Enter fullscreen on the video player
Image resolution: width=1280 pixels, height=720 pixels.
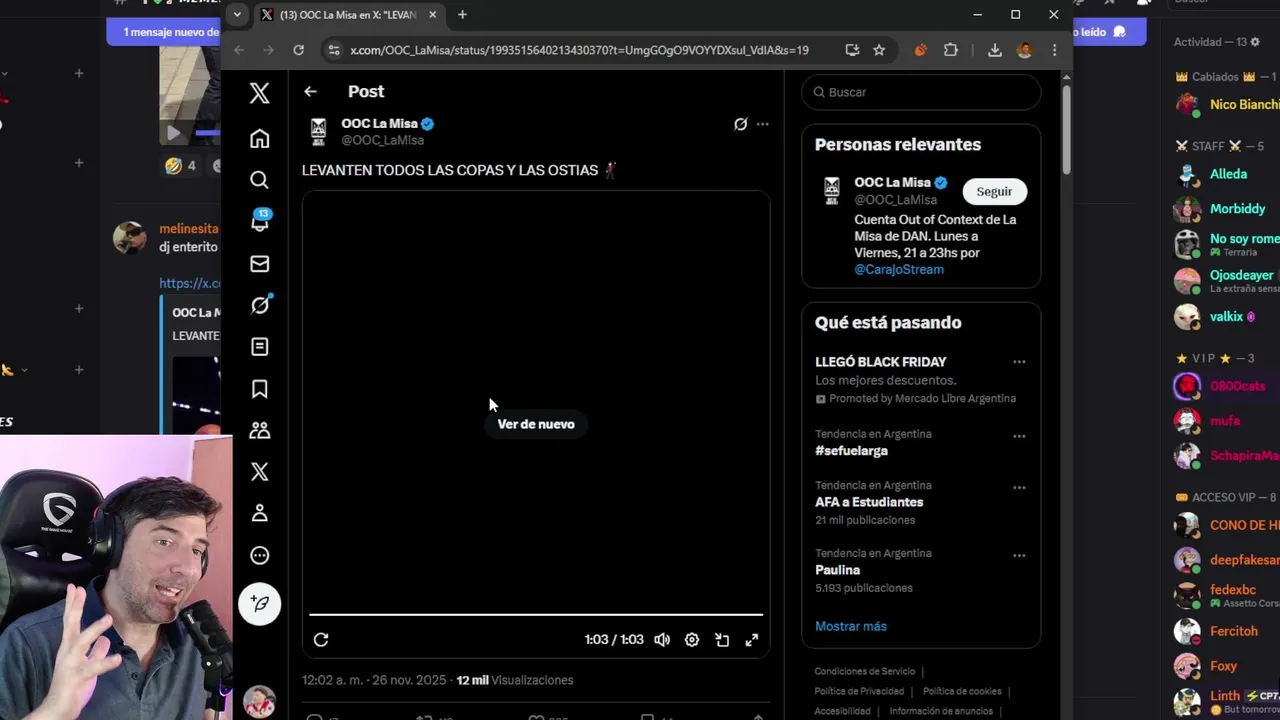pyautogui.click(x=752, y=640)
